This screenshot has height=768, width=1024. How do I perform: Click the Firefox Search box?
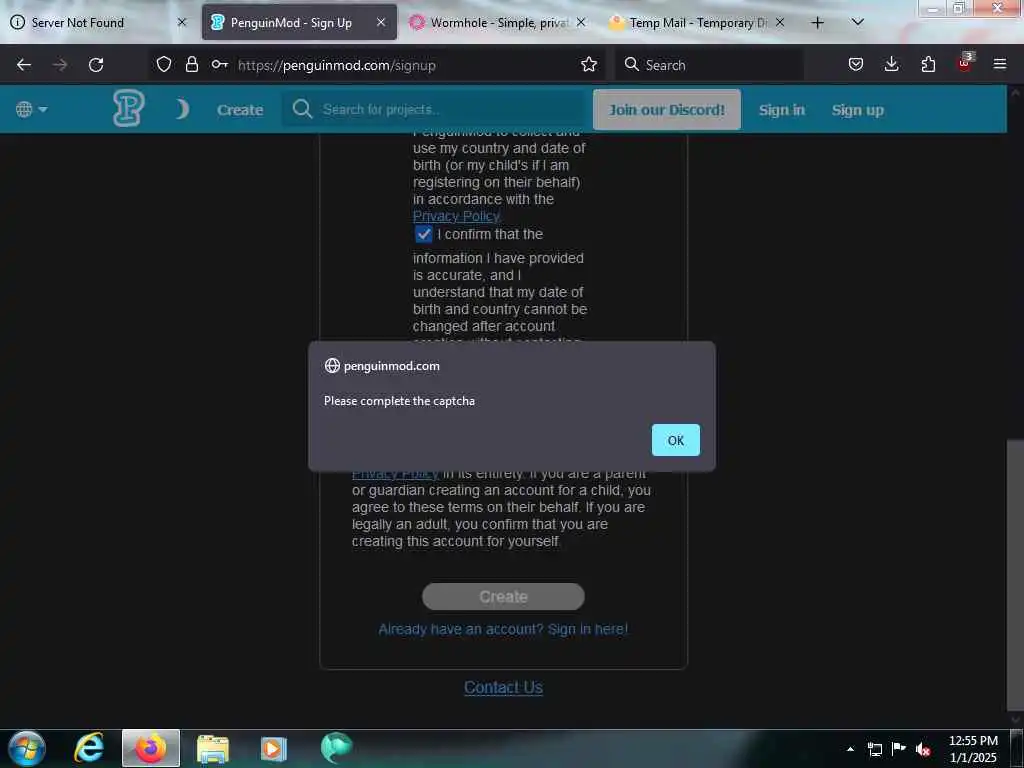click(709, 65)
